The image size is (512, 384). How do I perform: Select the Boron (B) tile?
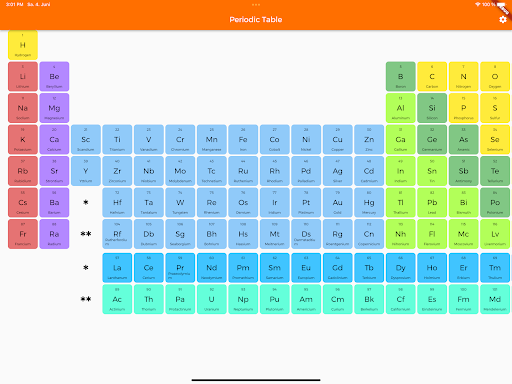click(x=401, y=76)
